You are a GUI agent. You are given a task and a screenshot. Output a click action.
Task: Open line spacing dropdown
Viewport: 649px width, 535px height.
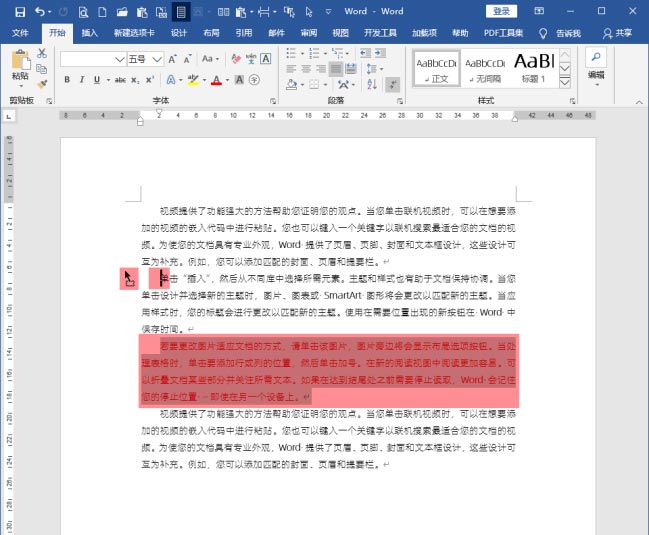(x=375, y=69)
